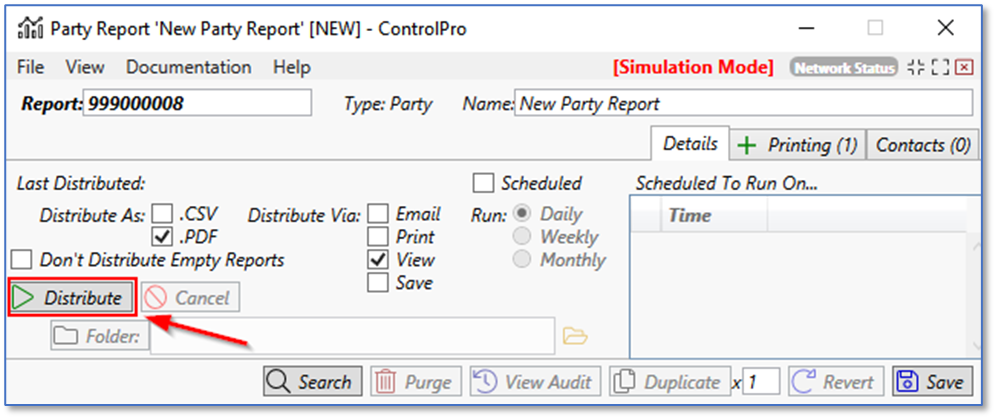
Task: Click the yellow browse folder icon
Action: [574, 336]
